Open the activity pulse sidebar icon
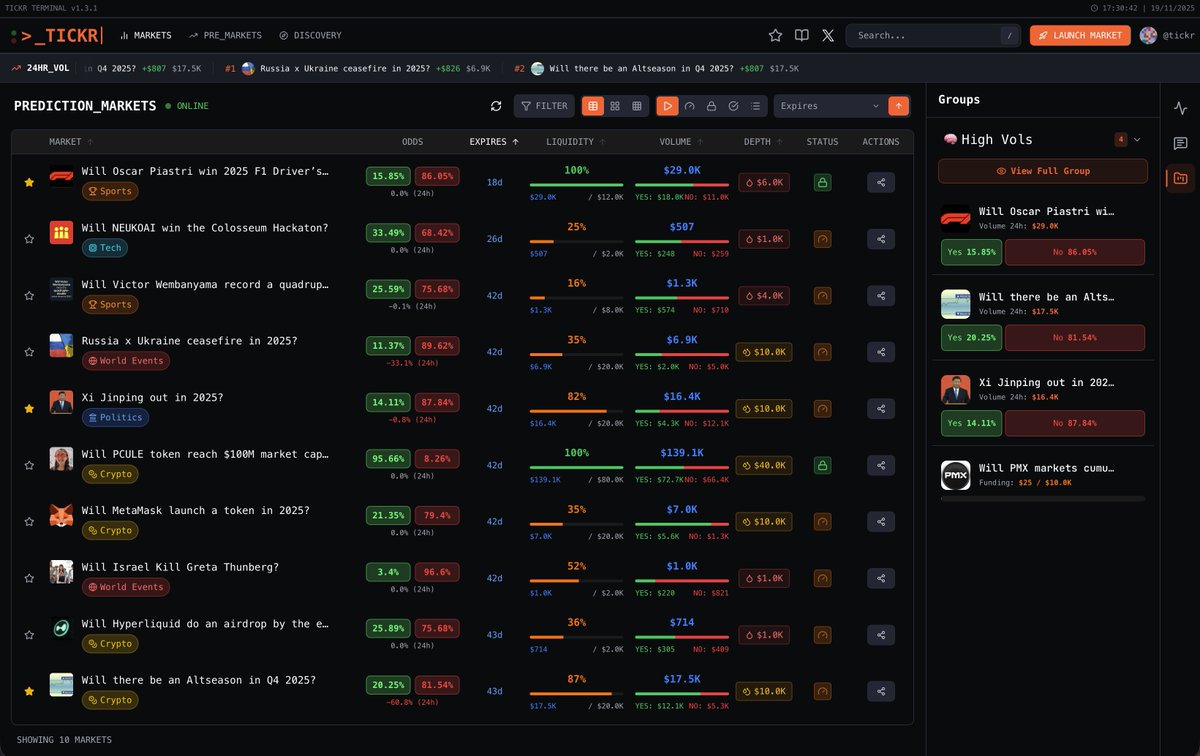 pos(1181,108)
